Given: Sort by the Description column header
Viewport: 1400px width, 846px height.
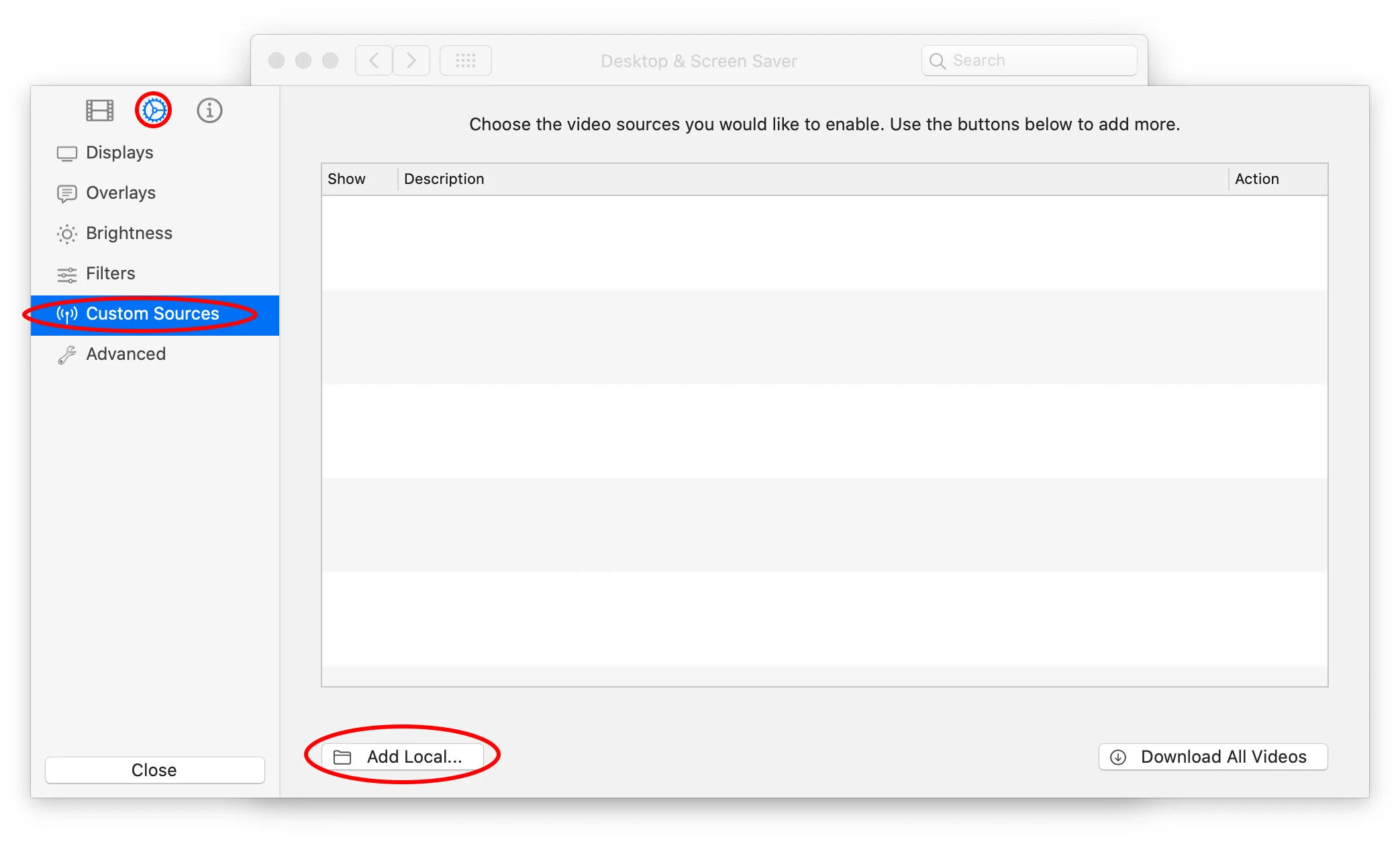Looking at the screenshot, I should (444, 179).
